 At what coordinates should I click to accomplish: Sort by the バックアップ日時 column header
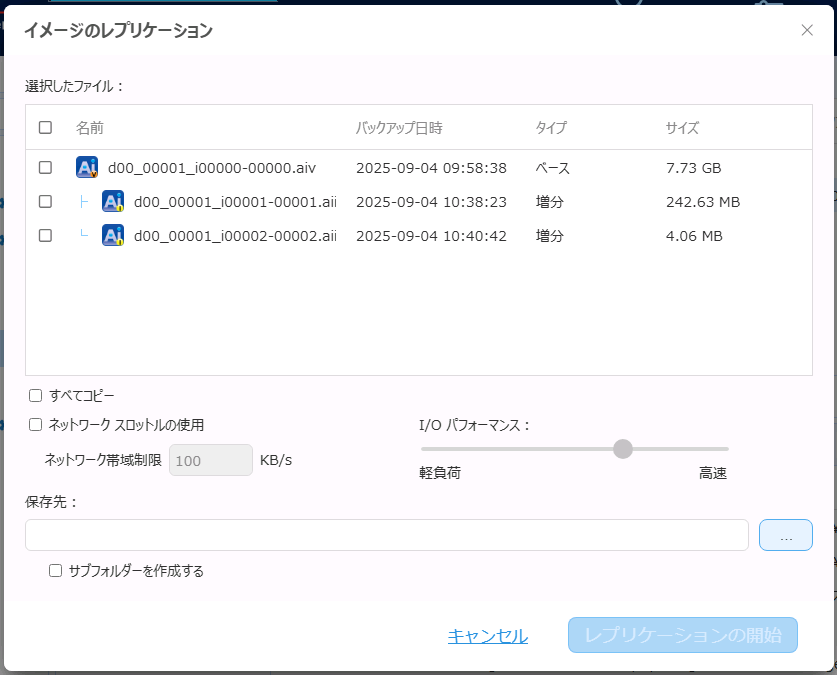399,128
